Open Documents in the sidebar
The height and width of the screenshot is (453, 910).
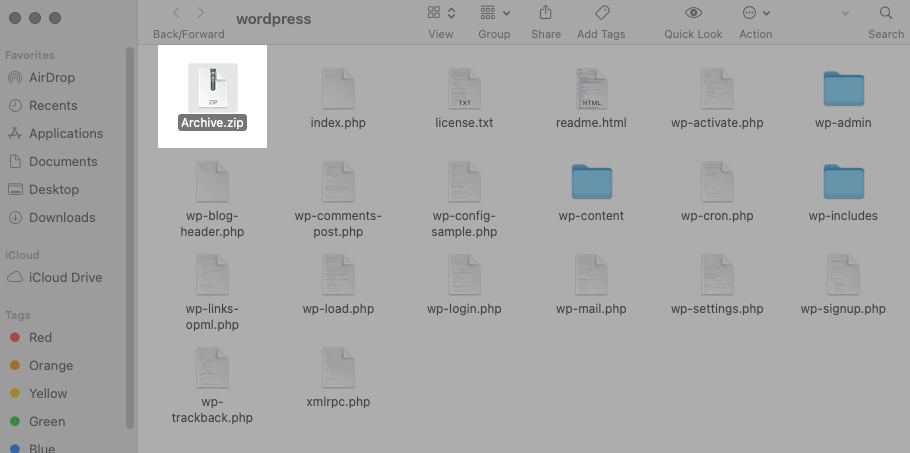tap(52, 161)
